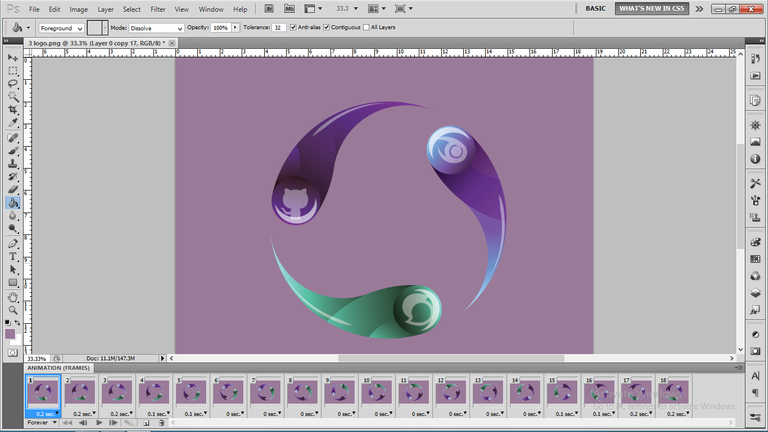Screen dimensions: 768x432
Task: Launch Bridge from the Br icon
Action: (269, 8)
